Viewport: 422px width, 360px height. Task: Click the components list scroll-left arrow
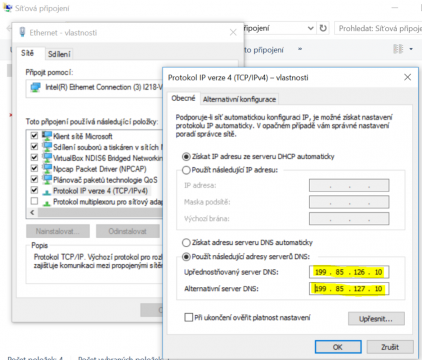tap(32, 212)
